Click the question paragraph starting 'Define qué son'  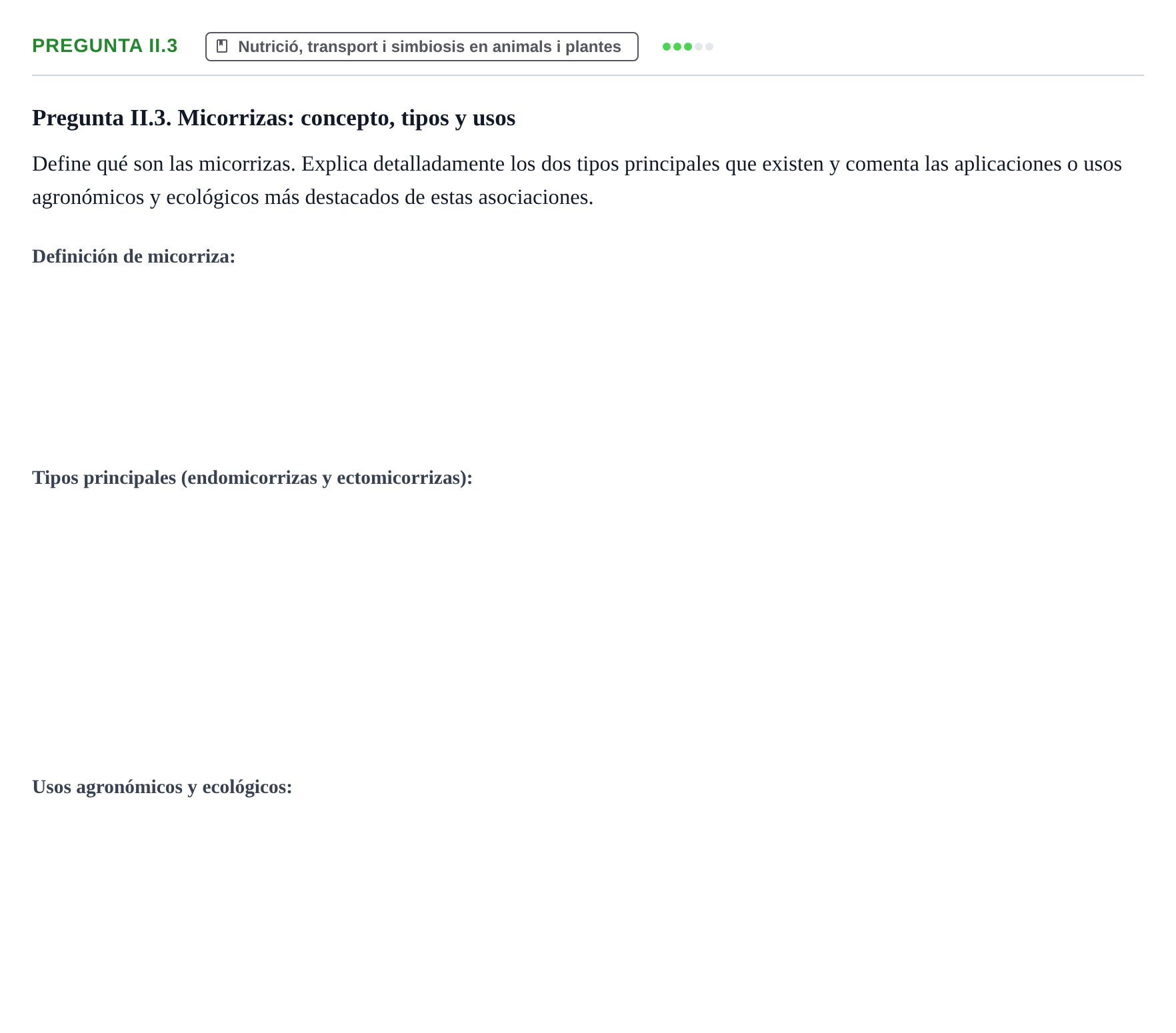(577, 181)
